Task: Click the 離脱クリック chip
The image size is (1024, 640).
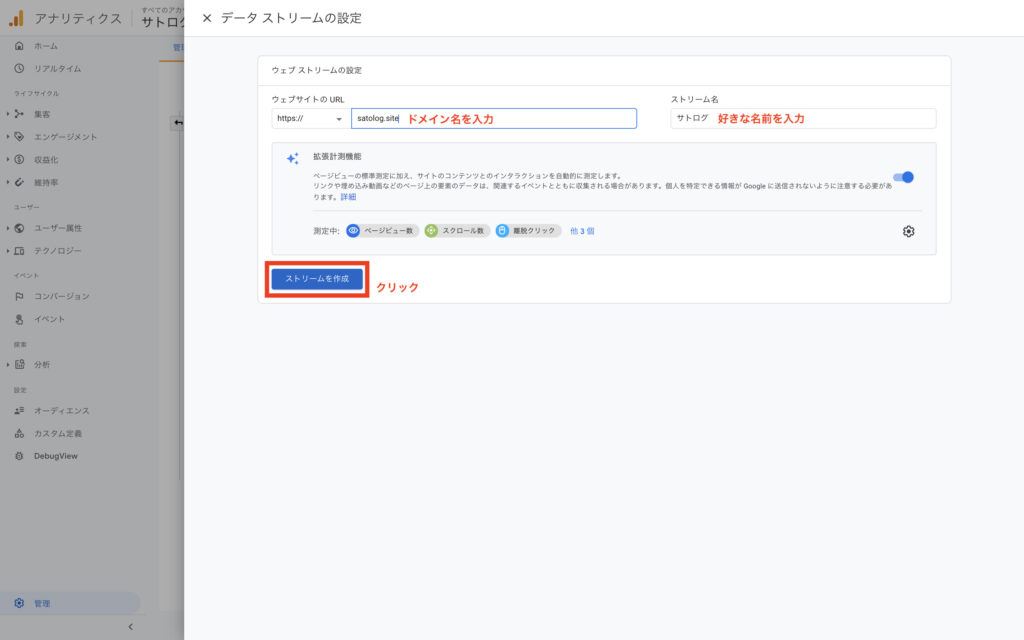Action: [528, 231]
